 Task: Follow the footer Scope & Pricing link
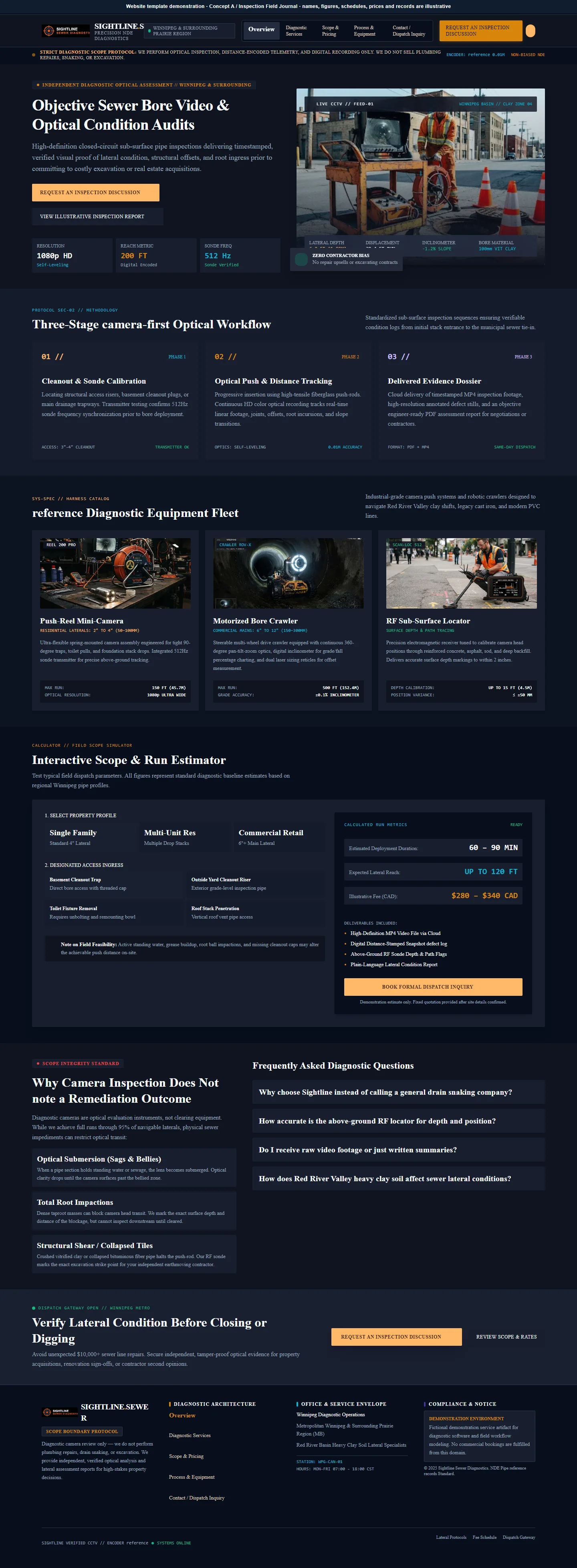[x=186, y=1456]
